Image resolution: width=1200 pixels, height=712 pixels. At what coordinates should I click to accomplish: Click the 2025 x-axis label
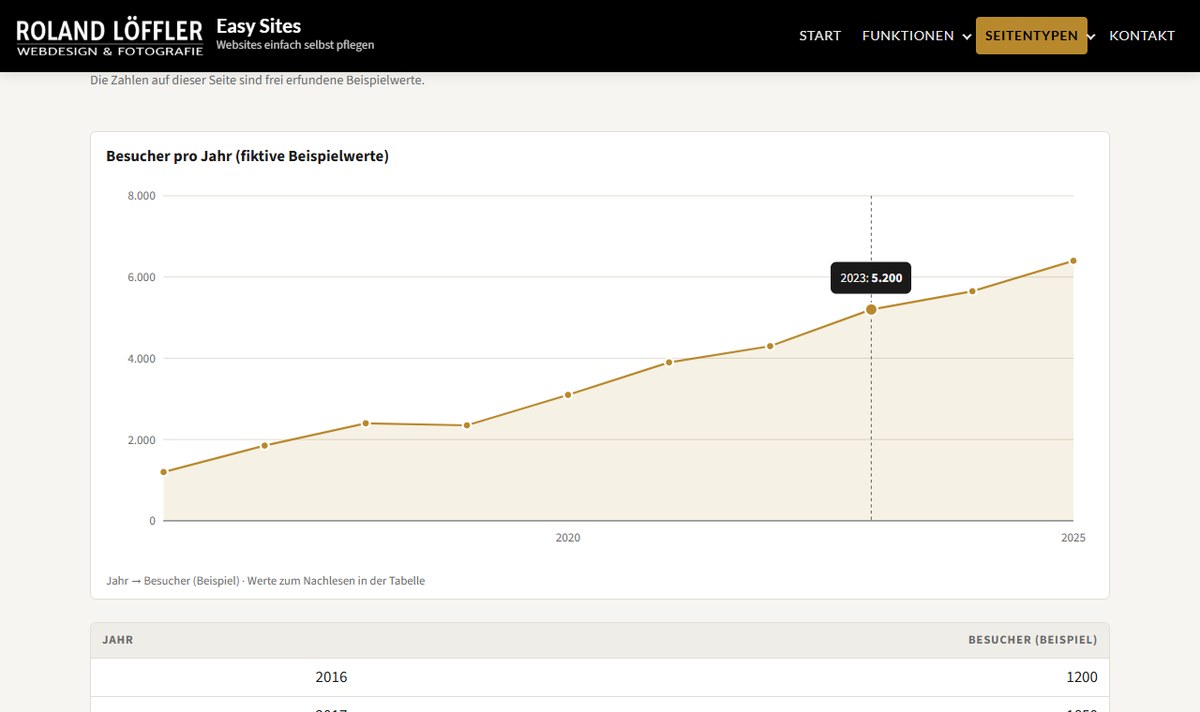1073,538
